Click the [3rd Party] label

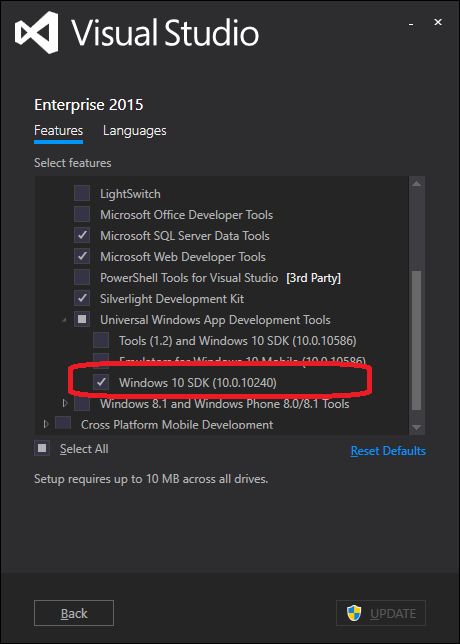313,278
